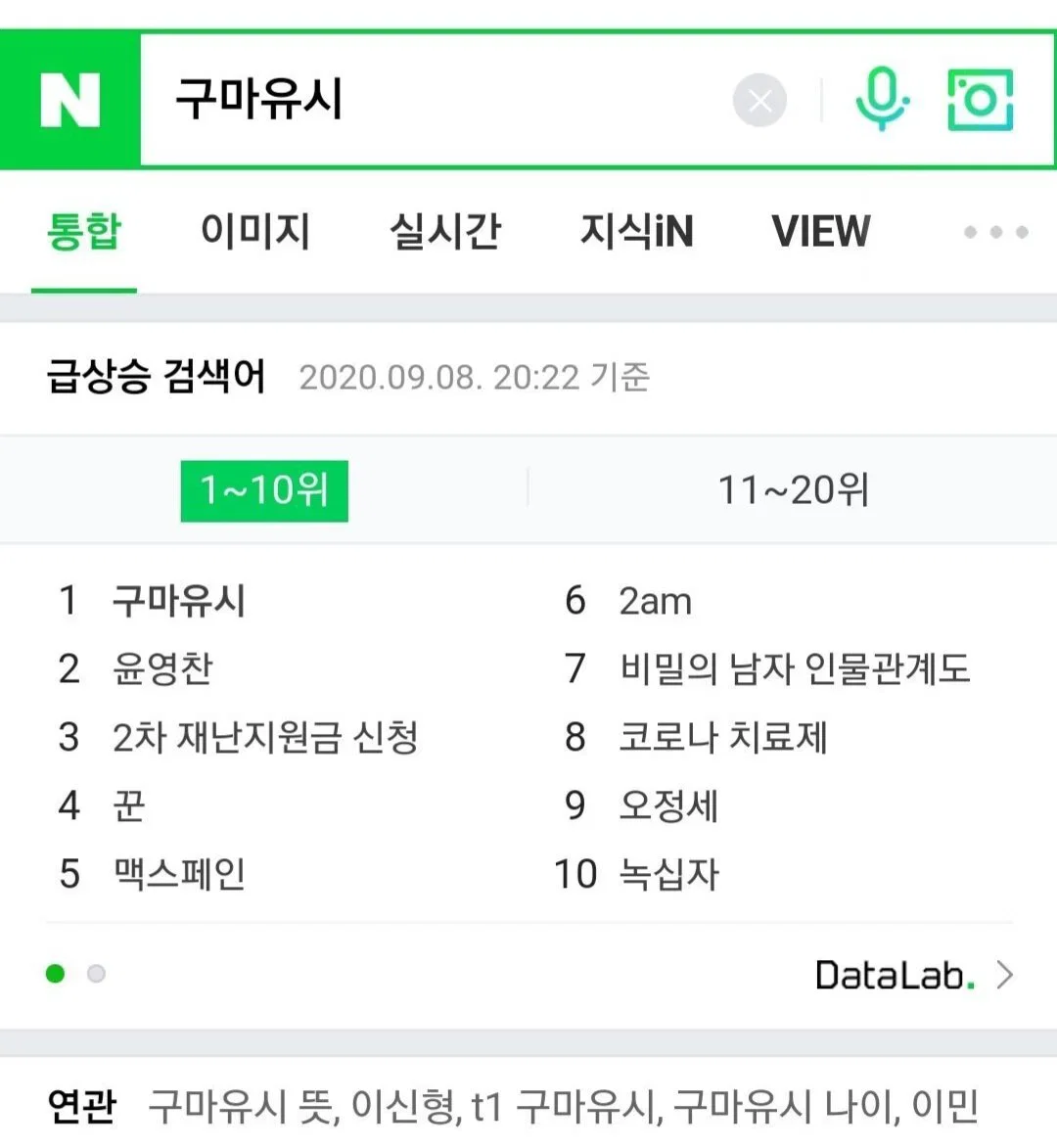The height and width of the screenshot is (1148, 1057).
Task: Show more tabs via three dots
Action: pyautogui.click(x=995, y=232)
